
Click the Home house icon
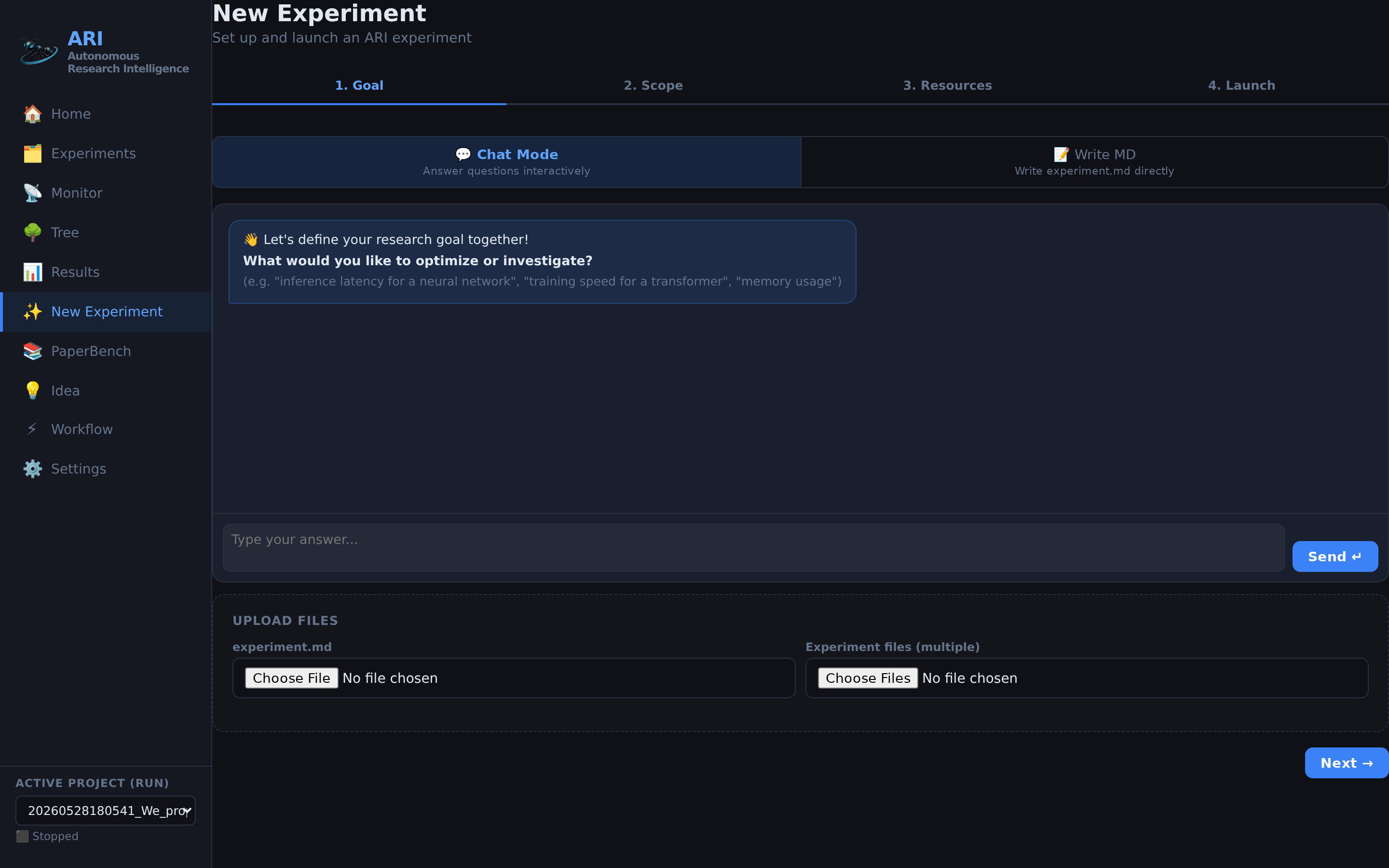click(x=33, y=114)
